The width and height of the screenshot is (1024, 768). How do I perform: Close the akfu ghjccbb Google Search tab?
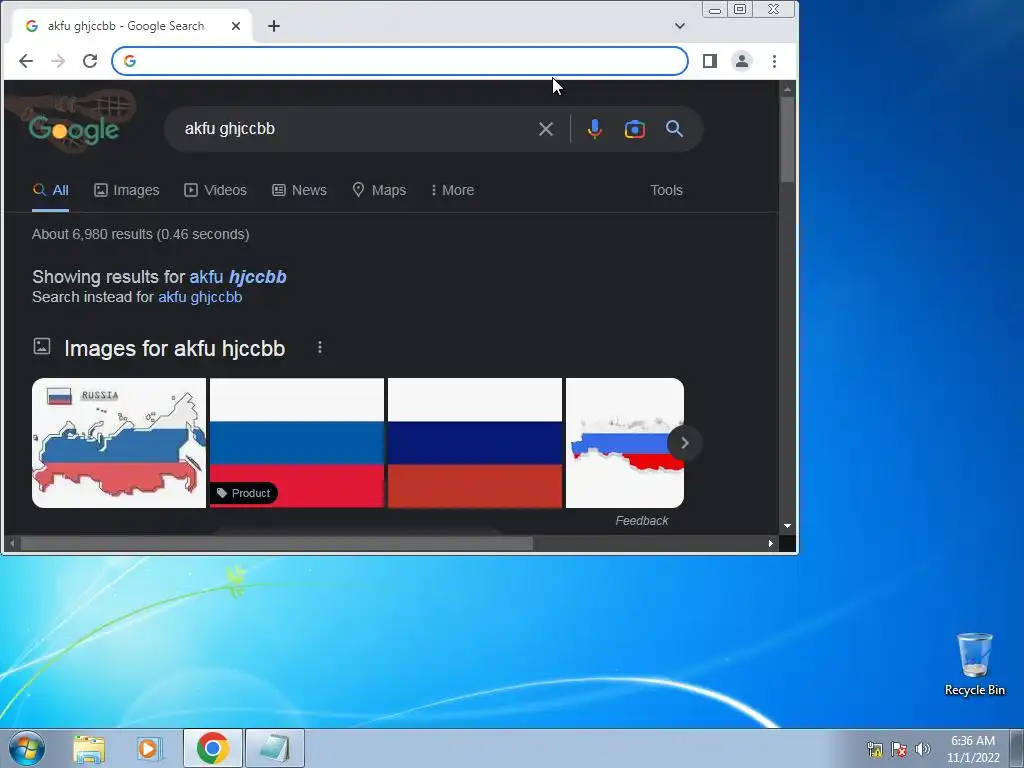point(236,26)
